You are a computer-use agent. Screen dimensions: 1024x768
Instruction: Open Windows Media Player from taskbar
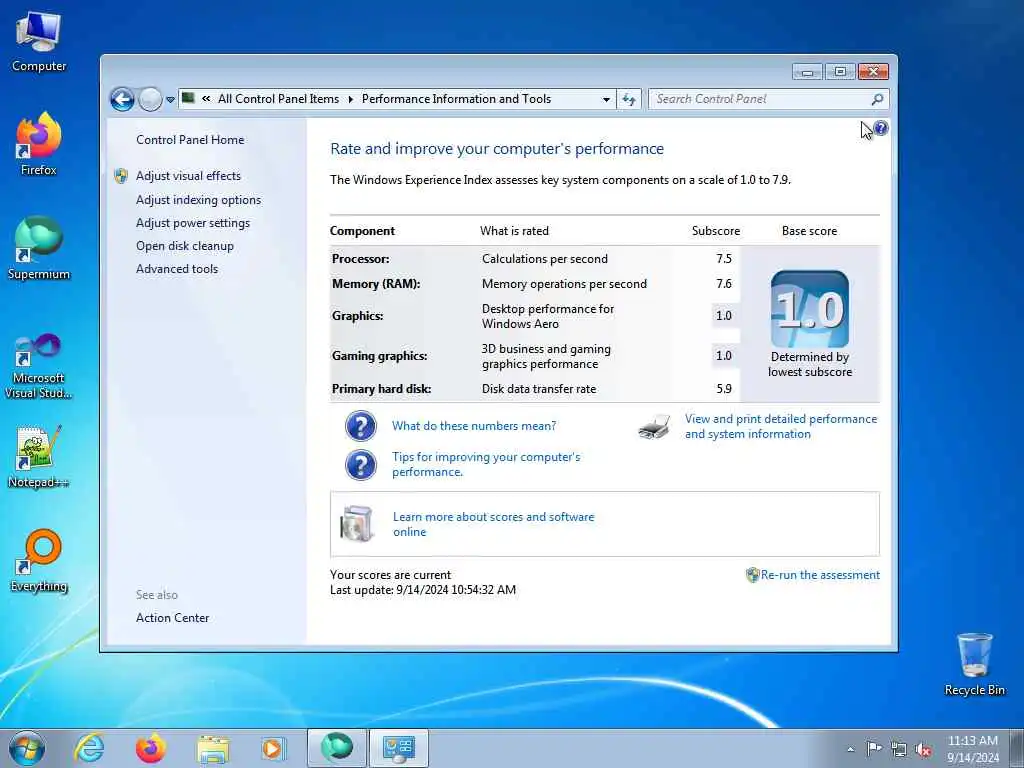point(273,748)
